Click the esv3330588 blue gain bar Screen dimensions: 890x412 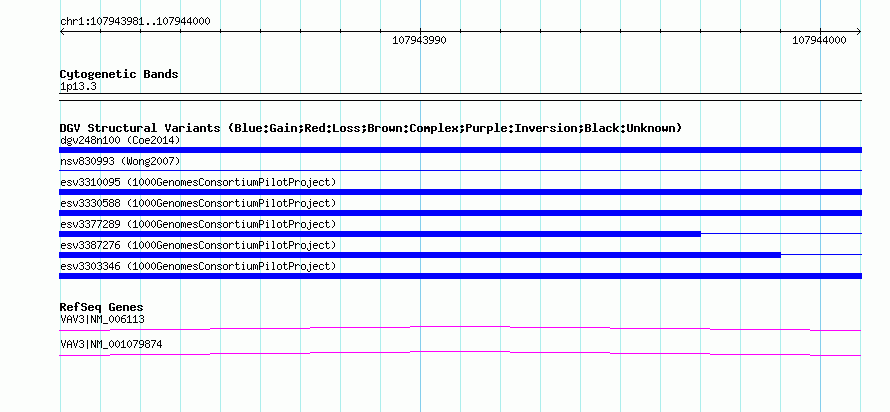pyautogui.click(x=460, y=213)
